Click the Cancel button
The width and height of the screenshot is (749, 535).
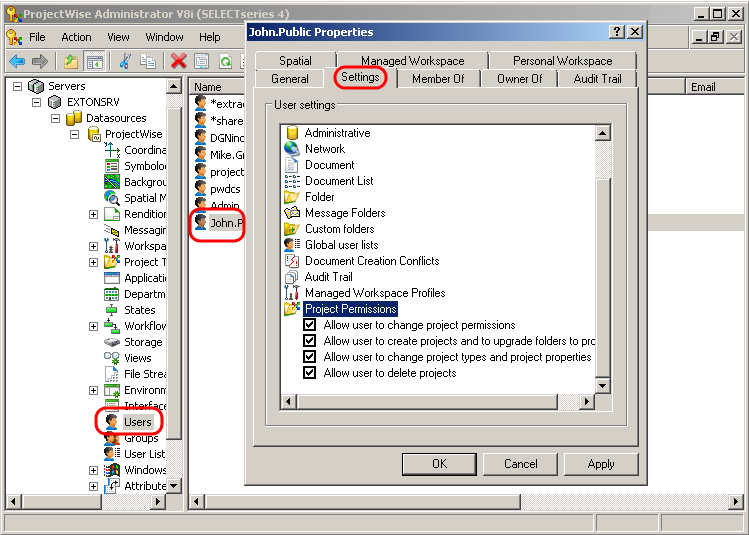520,464
